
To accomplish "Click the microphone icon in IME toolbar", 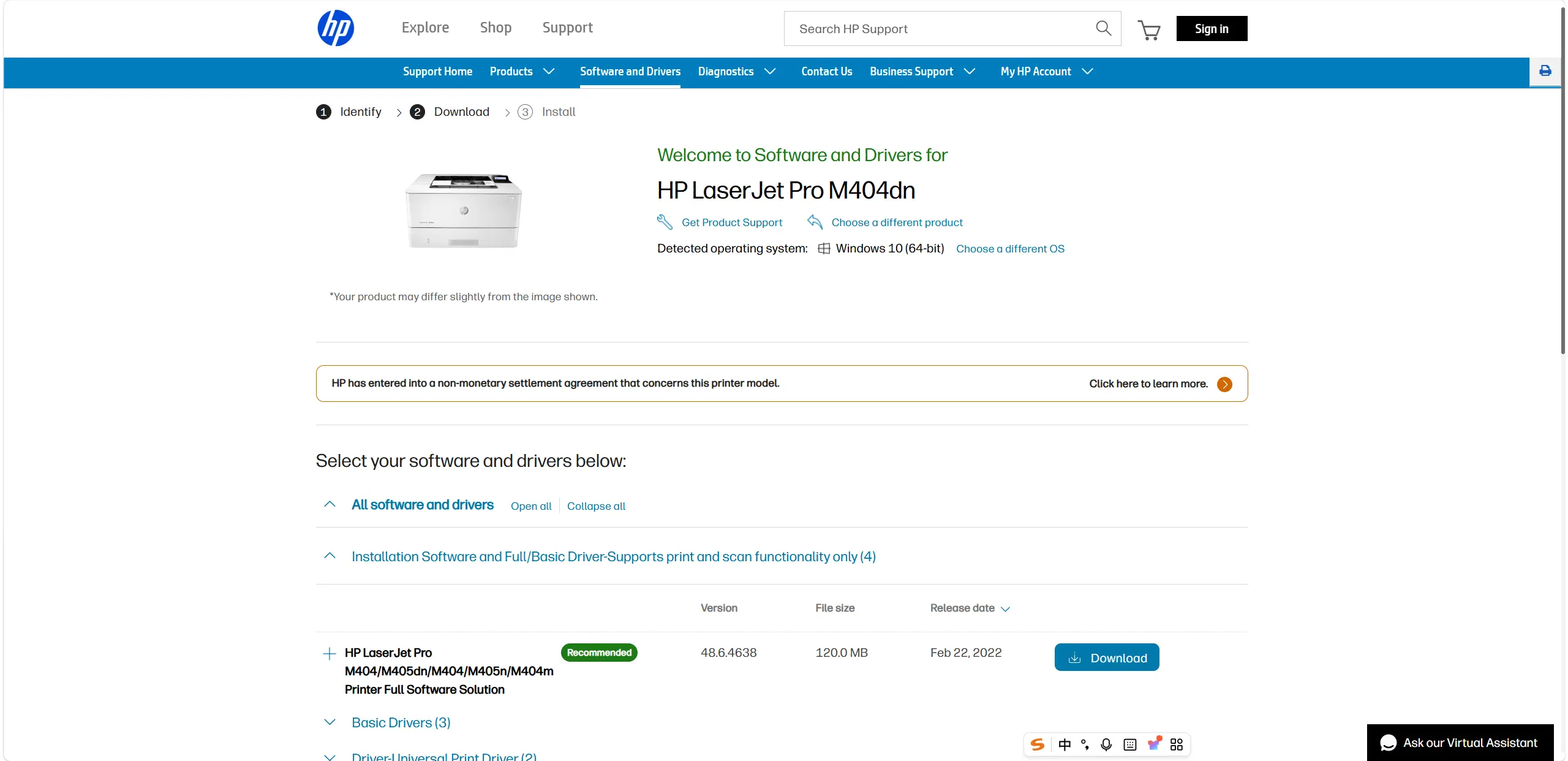I will pyautogui.click(x=1106, y=744).
